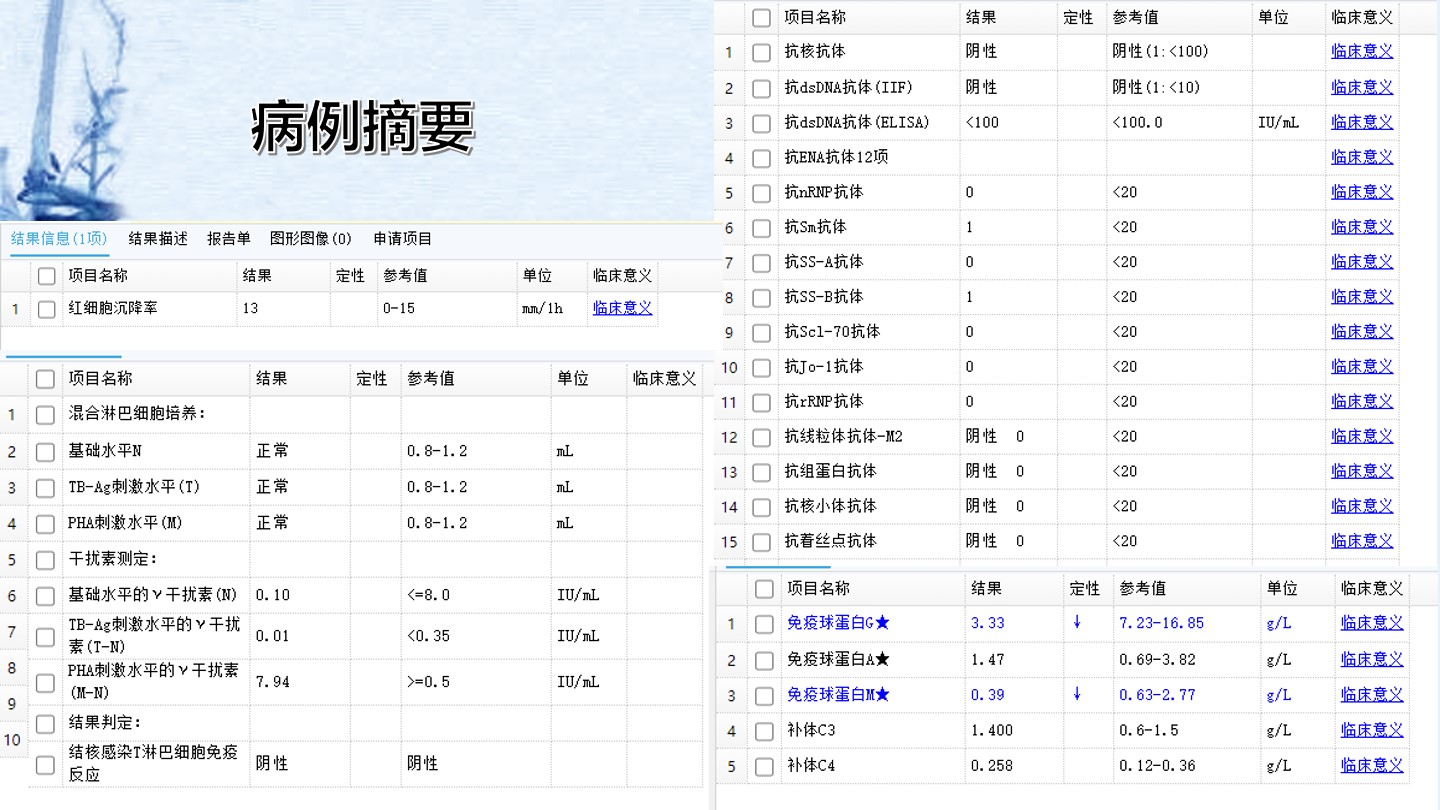
Task: Click result value 3.33
Action: [988, 623]
